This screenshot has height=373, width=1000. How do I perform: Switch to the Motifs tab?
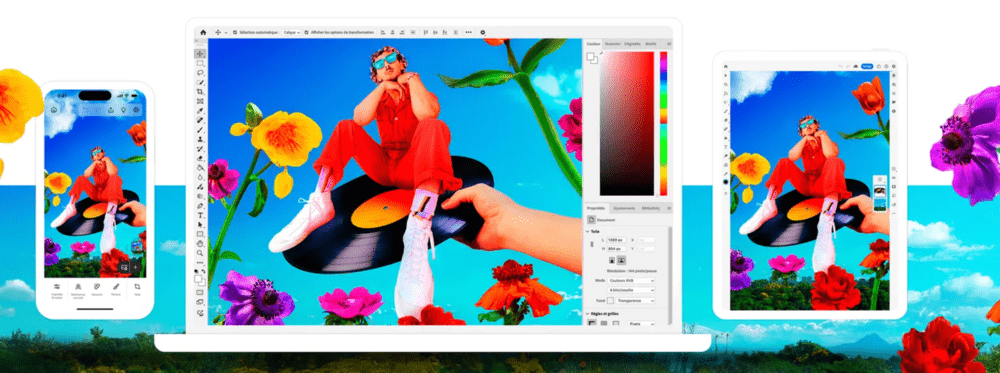(651, 44)
